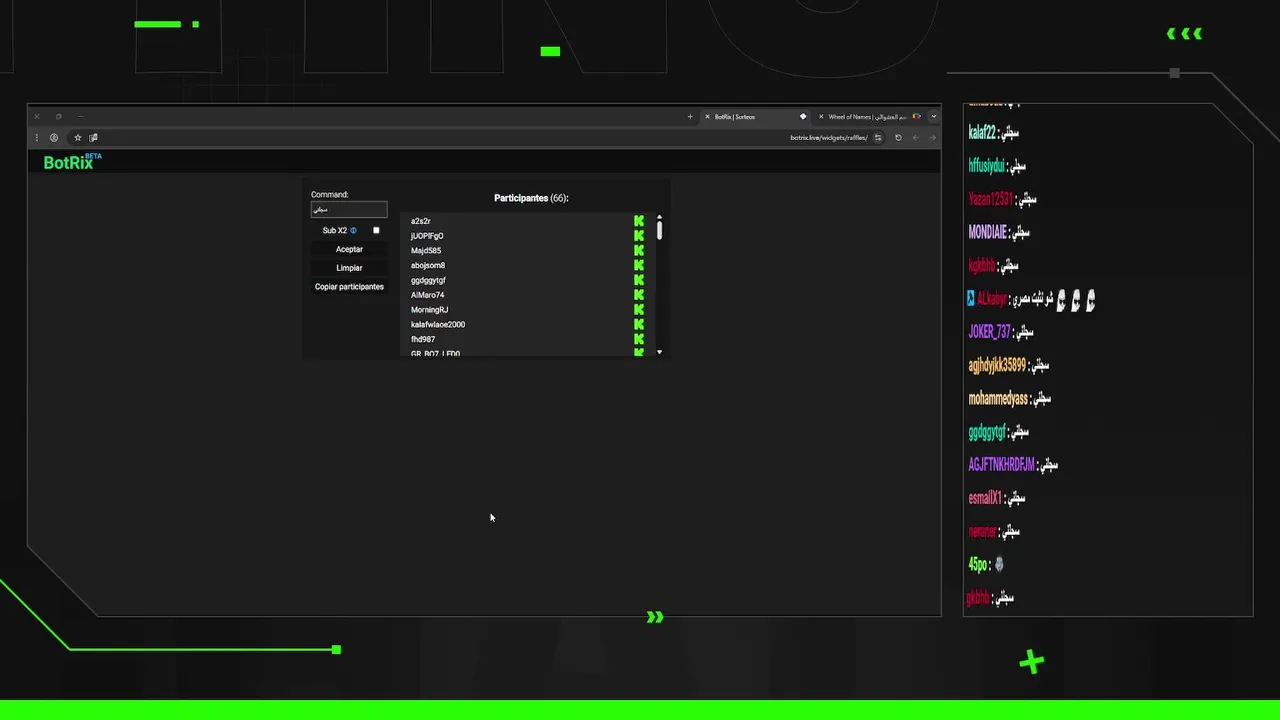The height and width of the screenshot is (720, 1280).
Task: Click the Copiar participantes button
Action: click(349, 287)
